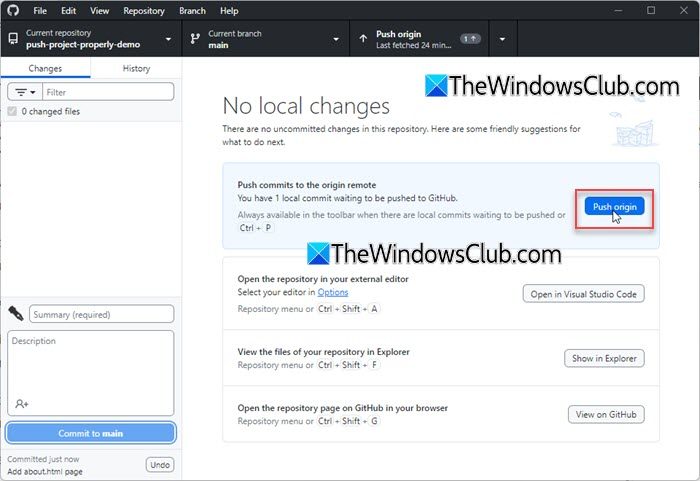The width and height of the screenshot is (700, 481).
Task: Click 'Committed just now' text
Action: pyautogui.click(x=43, y=459)
